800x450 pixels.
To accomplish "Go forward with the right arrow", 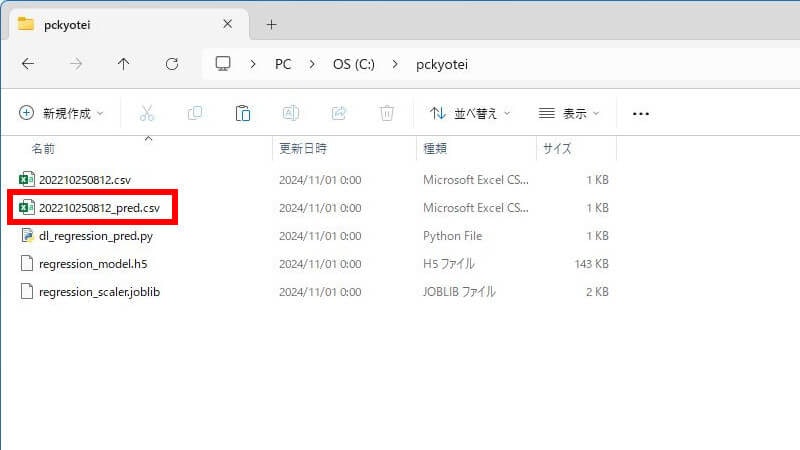I will 76,64.
